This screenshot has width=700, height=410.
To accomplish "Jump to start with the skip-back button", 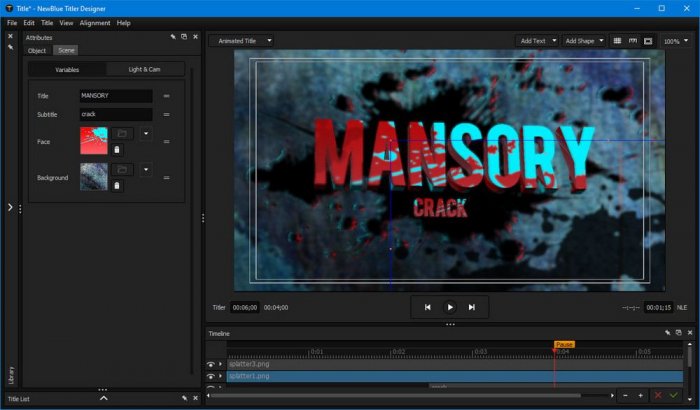I will pos(428,307).
